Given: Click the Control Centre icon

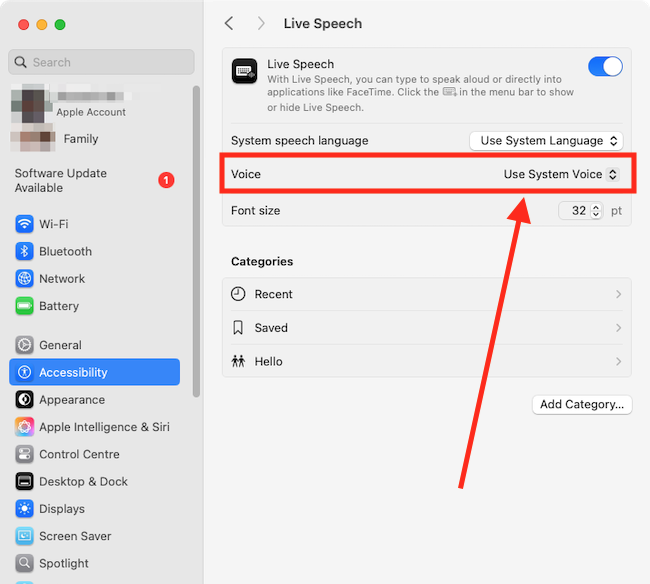Looking at the screenshot, I should pos(24,455).
